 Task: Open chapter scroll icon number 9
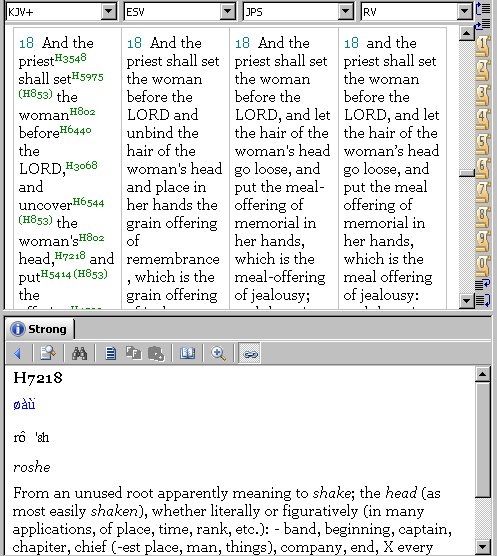click(482, 242)
